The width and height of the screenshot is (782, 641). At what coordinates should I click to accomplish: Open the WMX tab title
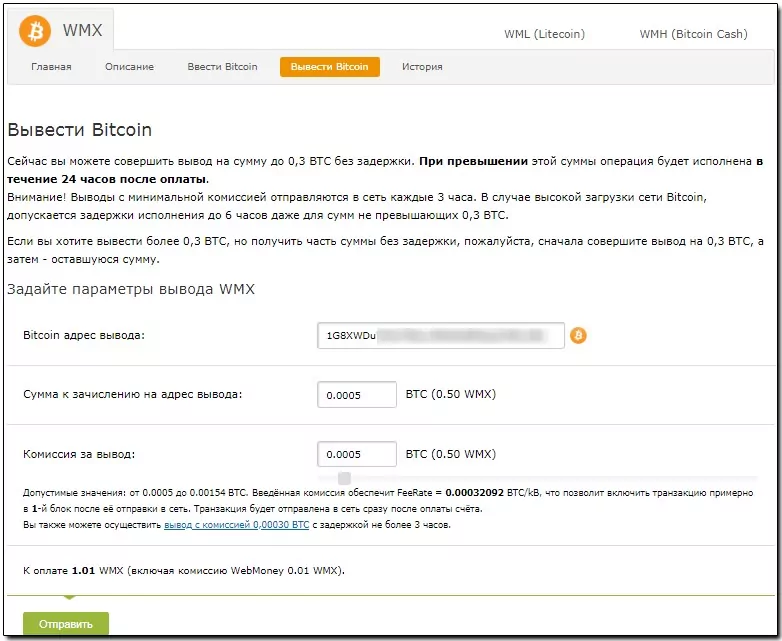point(82,30)
